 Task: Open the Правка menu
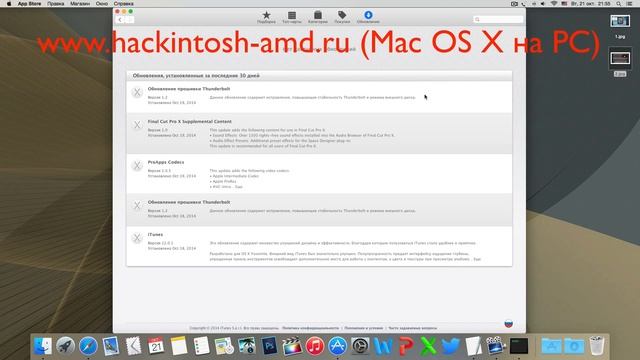point(56,4)
